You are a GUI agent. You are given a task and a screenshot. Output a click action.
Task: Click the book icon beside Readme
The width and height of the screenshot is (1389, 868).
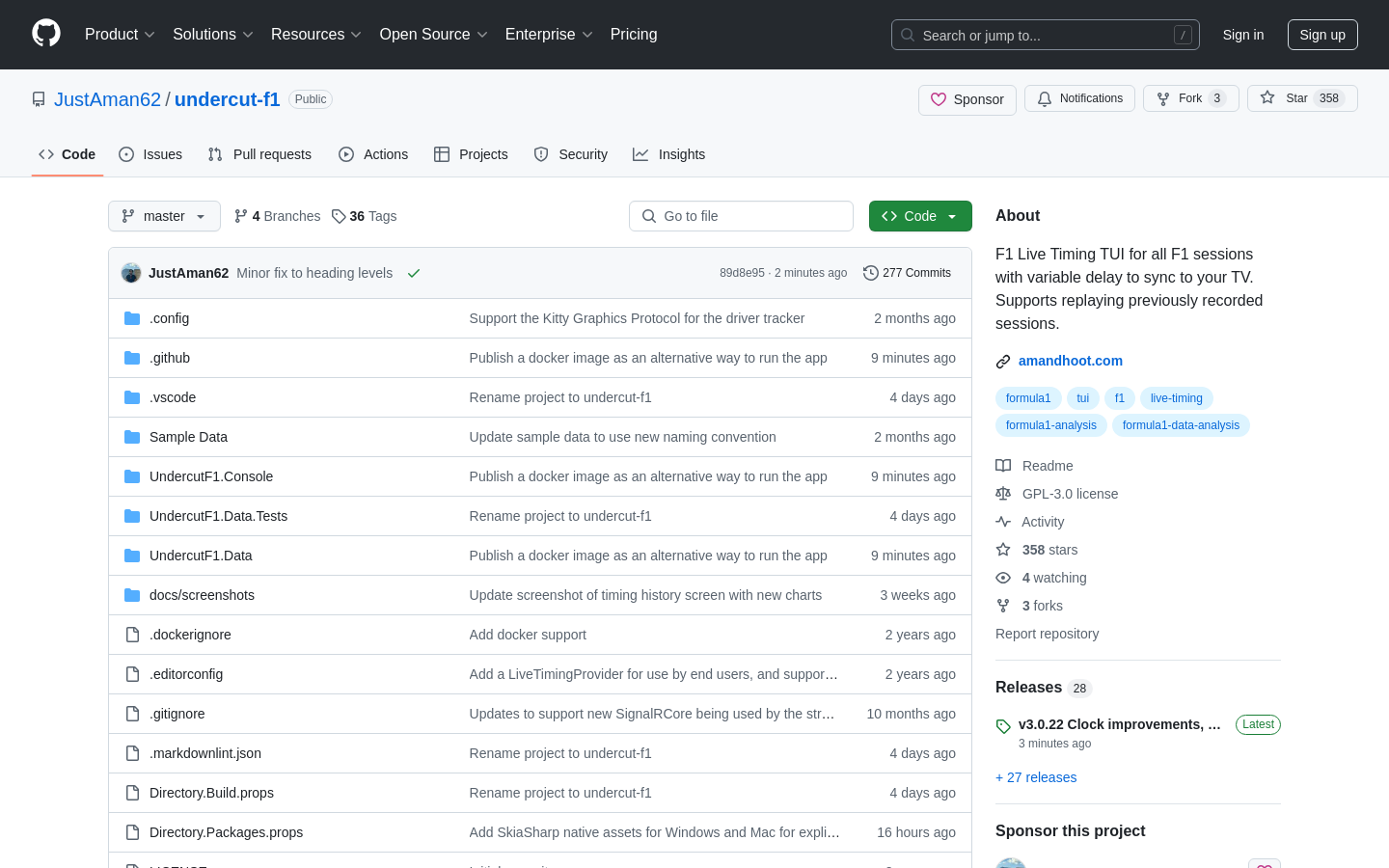1003,466
